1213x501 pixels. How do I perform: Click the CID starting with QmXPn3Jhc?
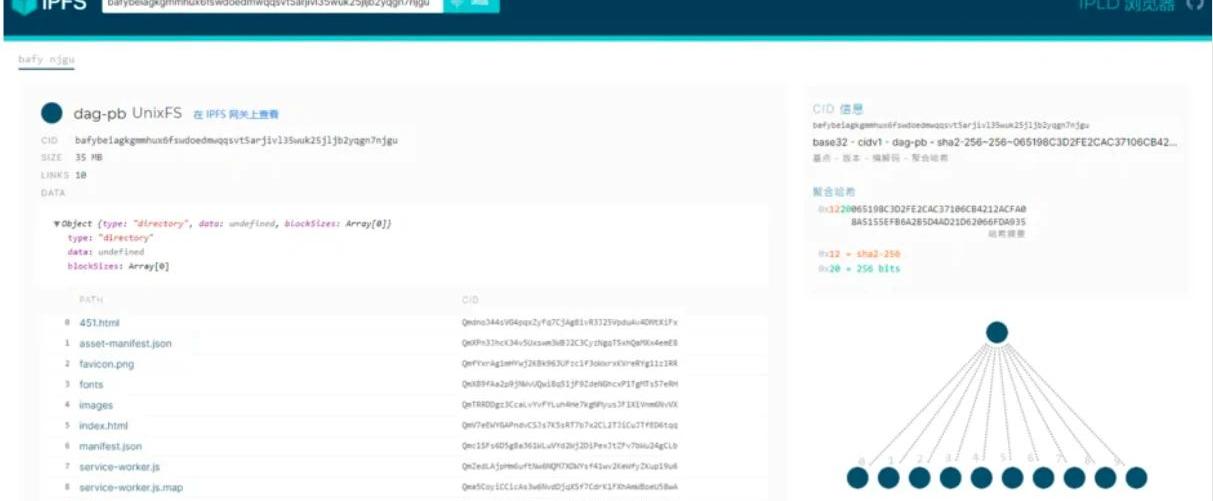pyautogui.click(x=569, y=343)
